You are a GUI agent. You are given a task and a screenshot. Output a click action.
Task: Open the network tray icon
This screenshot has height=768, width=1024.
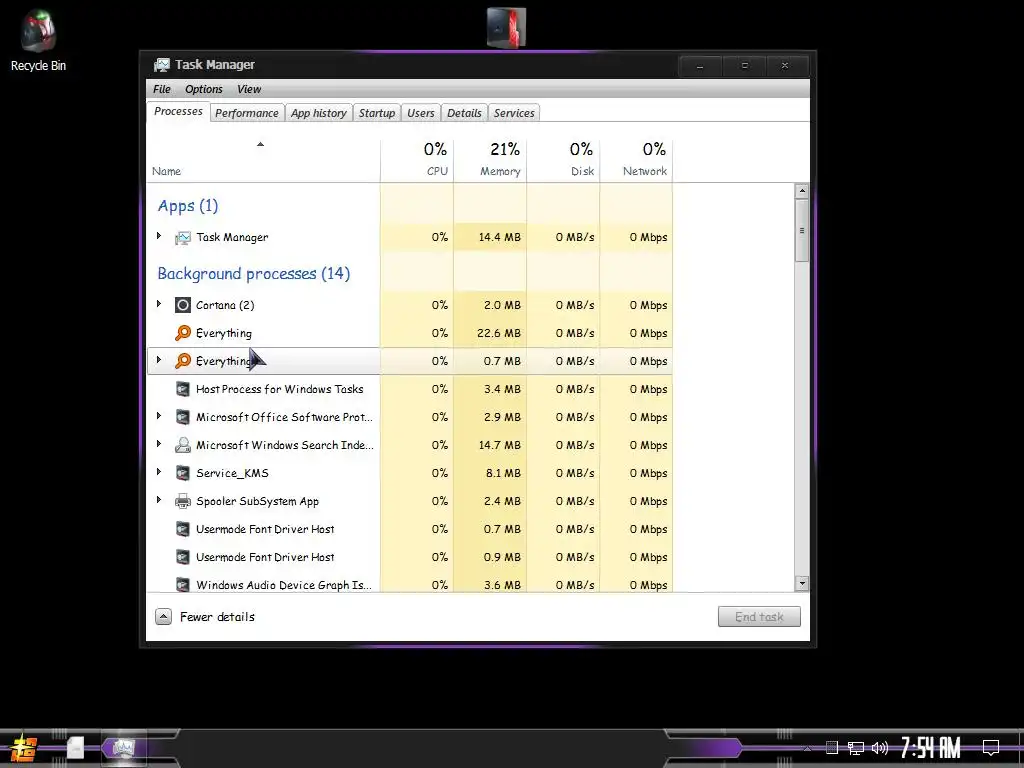click(x=856, y=748)
